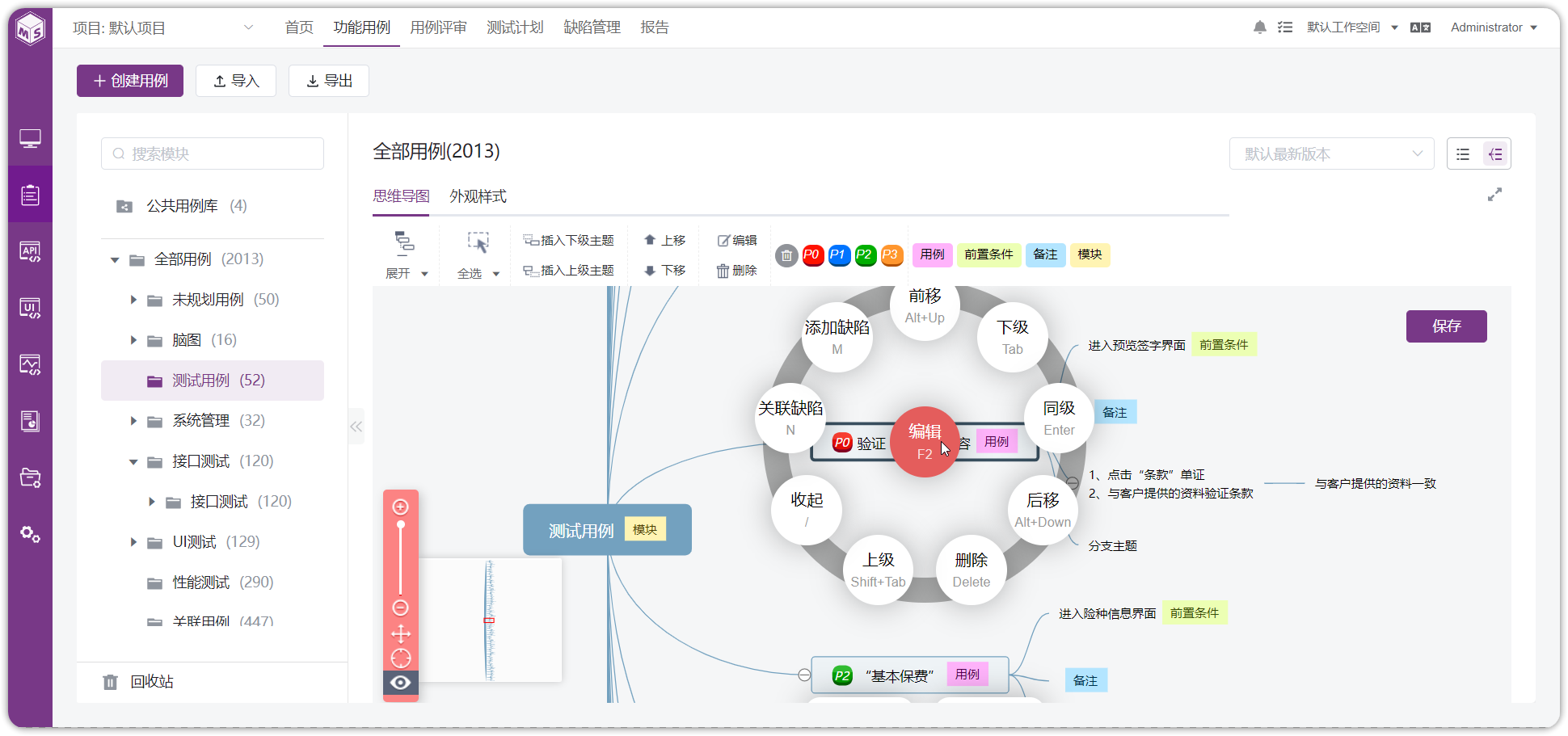Open the notification bell icon
The height and width of the screenshot is (736, 1568).
(1259, 27)
